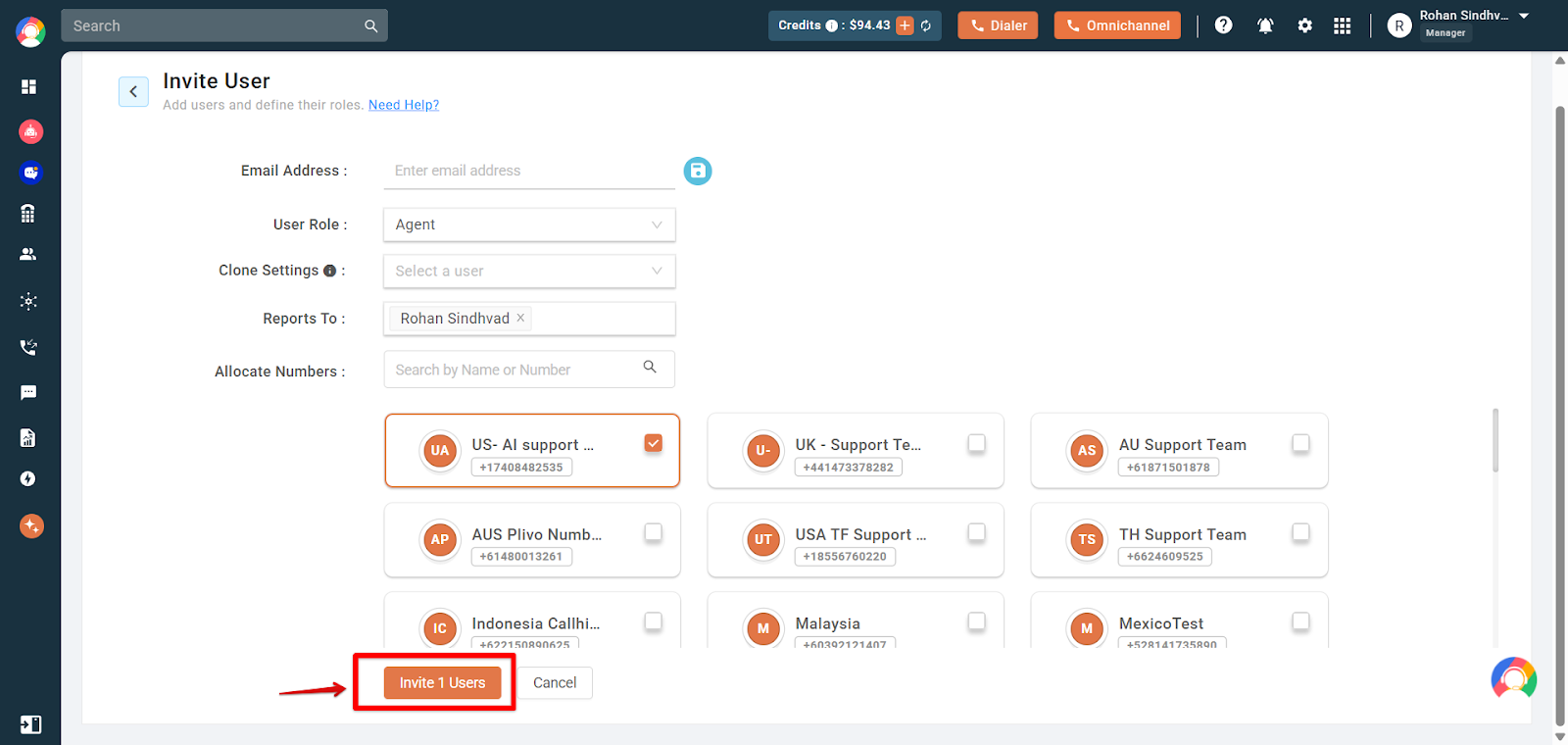The height and width of the screenshot is (745, 1568).
Task: Check the TH Support Team checkbox
Action: pos(1300,532)
